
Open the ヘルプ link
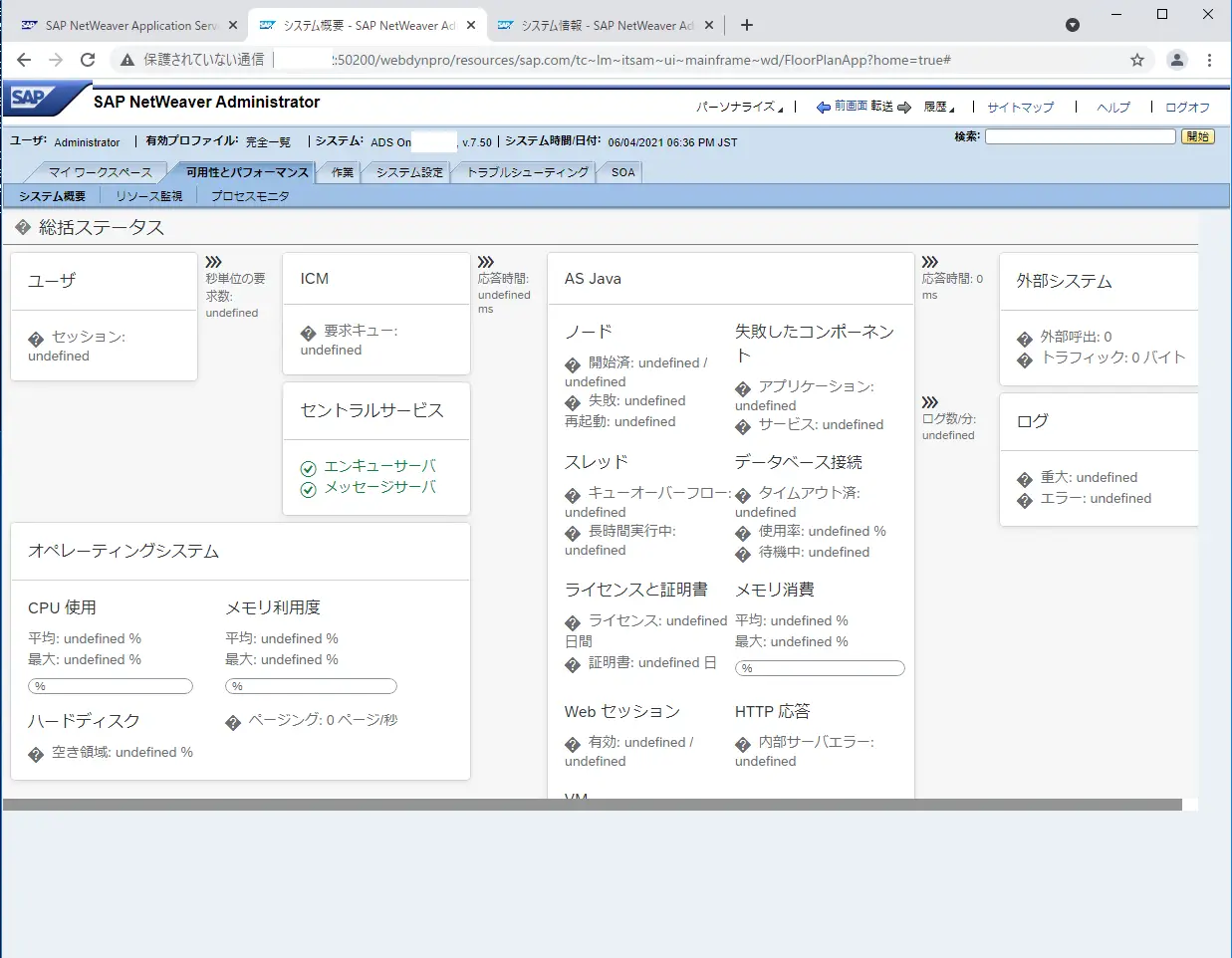click(x=1113, y=108)
